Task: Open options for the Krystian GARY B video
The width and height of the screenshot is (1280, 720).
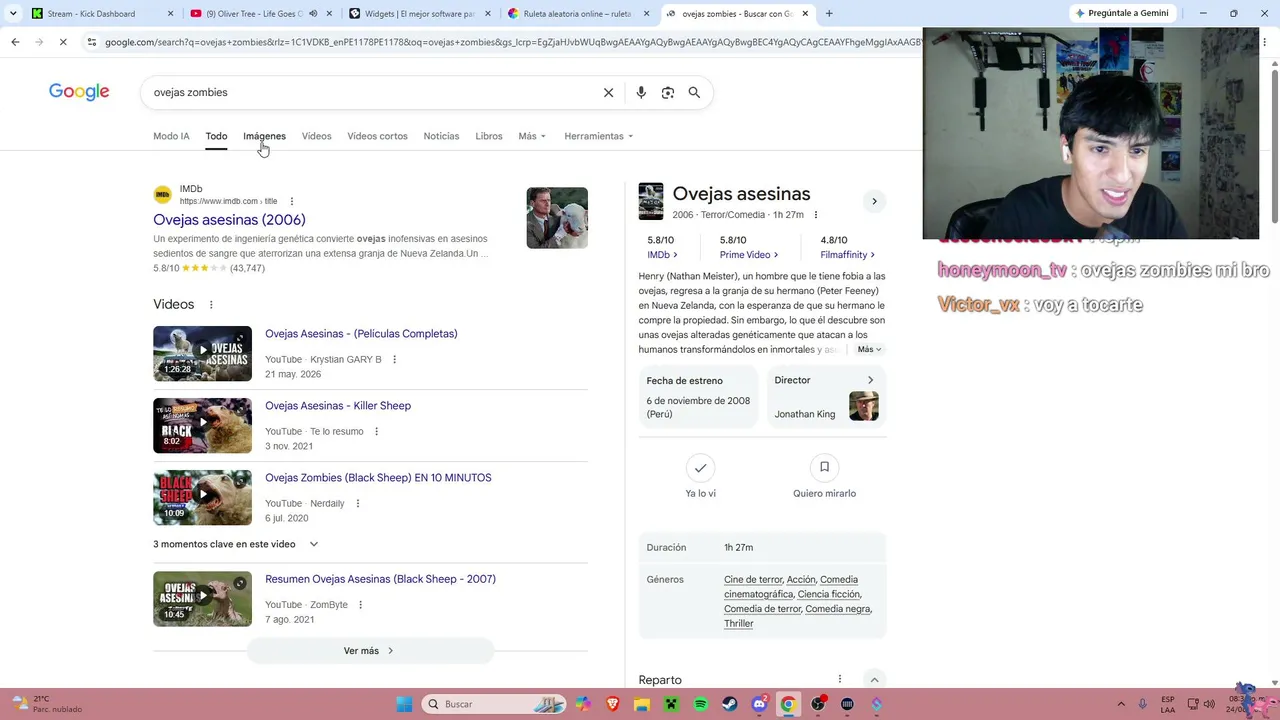Action: (x=394, y=360)
